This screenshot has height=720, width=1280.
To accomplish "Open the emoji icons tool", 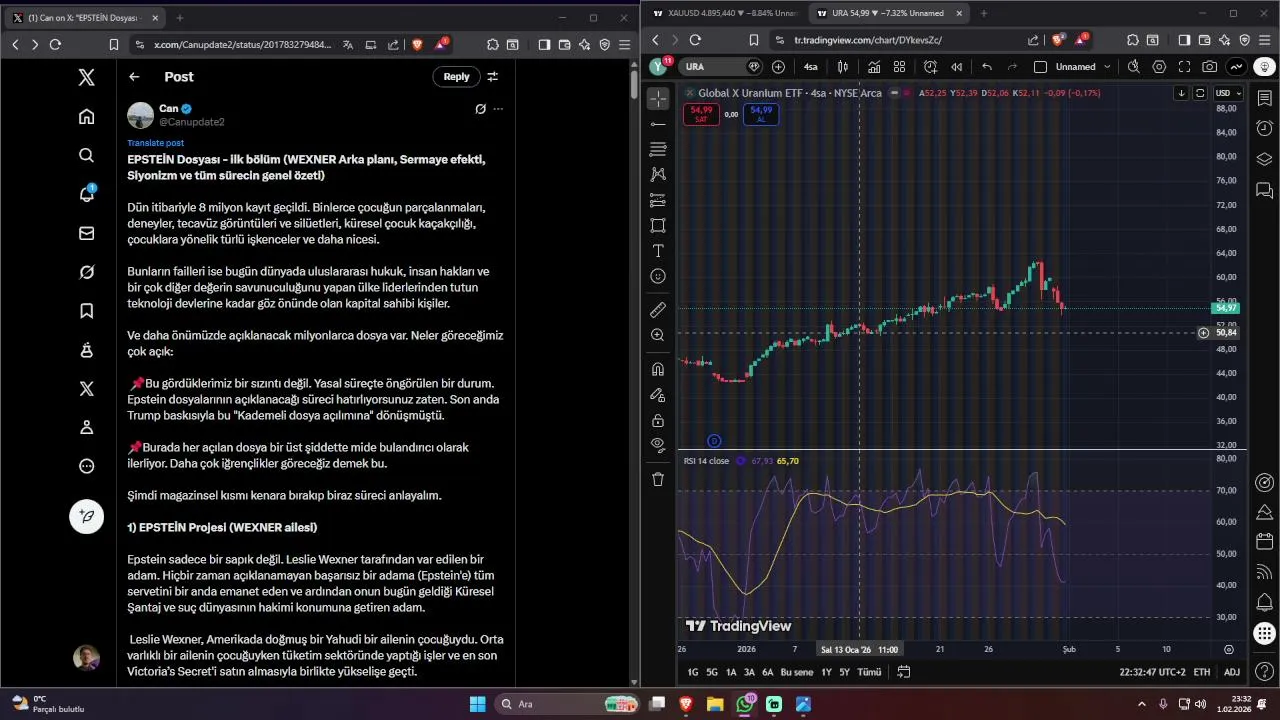I will [x=658, y=276].
